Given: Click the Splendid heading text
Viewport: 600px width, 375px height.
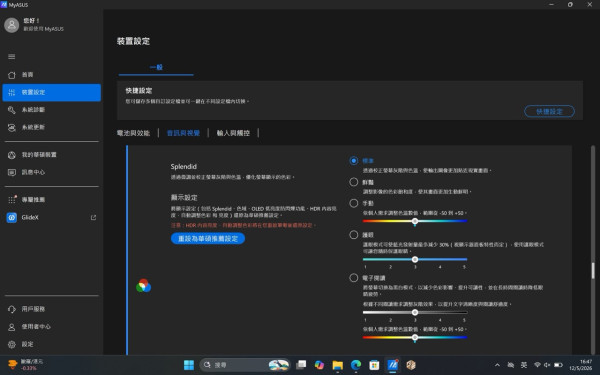Looking at the screenshot, I should pyautogui.click(x=184, y=166).
